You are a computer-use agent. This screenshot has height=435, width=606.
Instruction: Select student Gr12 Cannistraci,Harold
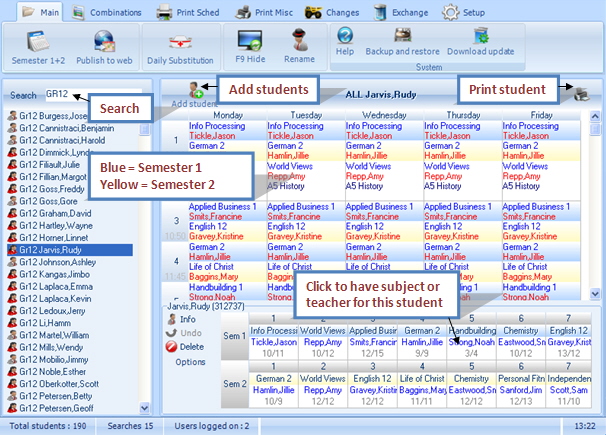pyautogui.click(x=62, y=140)
